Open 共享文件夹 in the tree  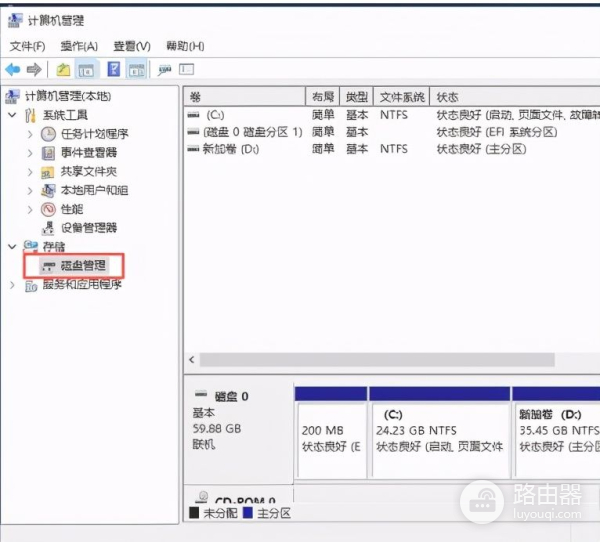(x=89, y=171)
